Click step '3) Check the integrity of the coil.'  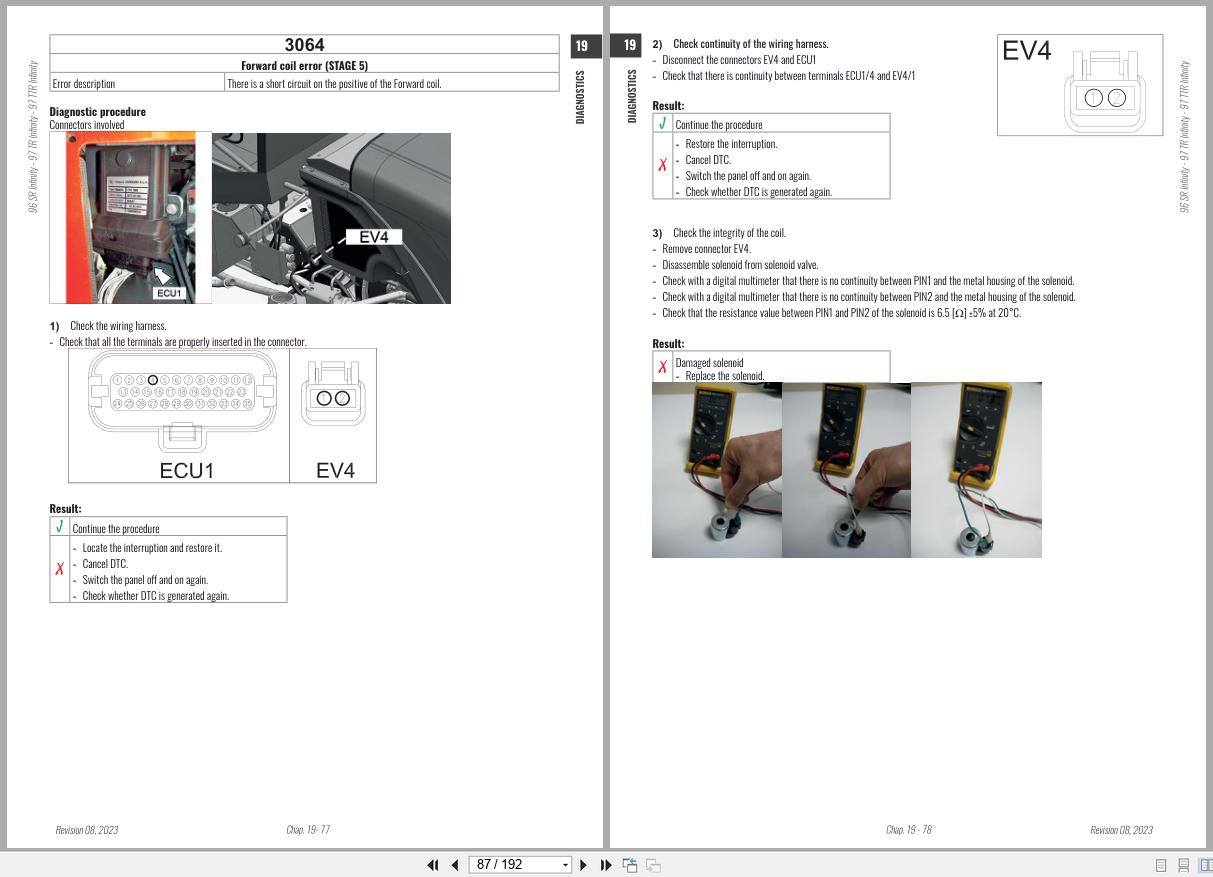click(x=719, y=233)
